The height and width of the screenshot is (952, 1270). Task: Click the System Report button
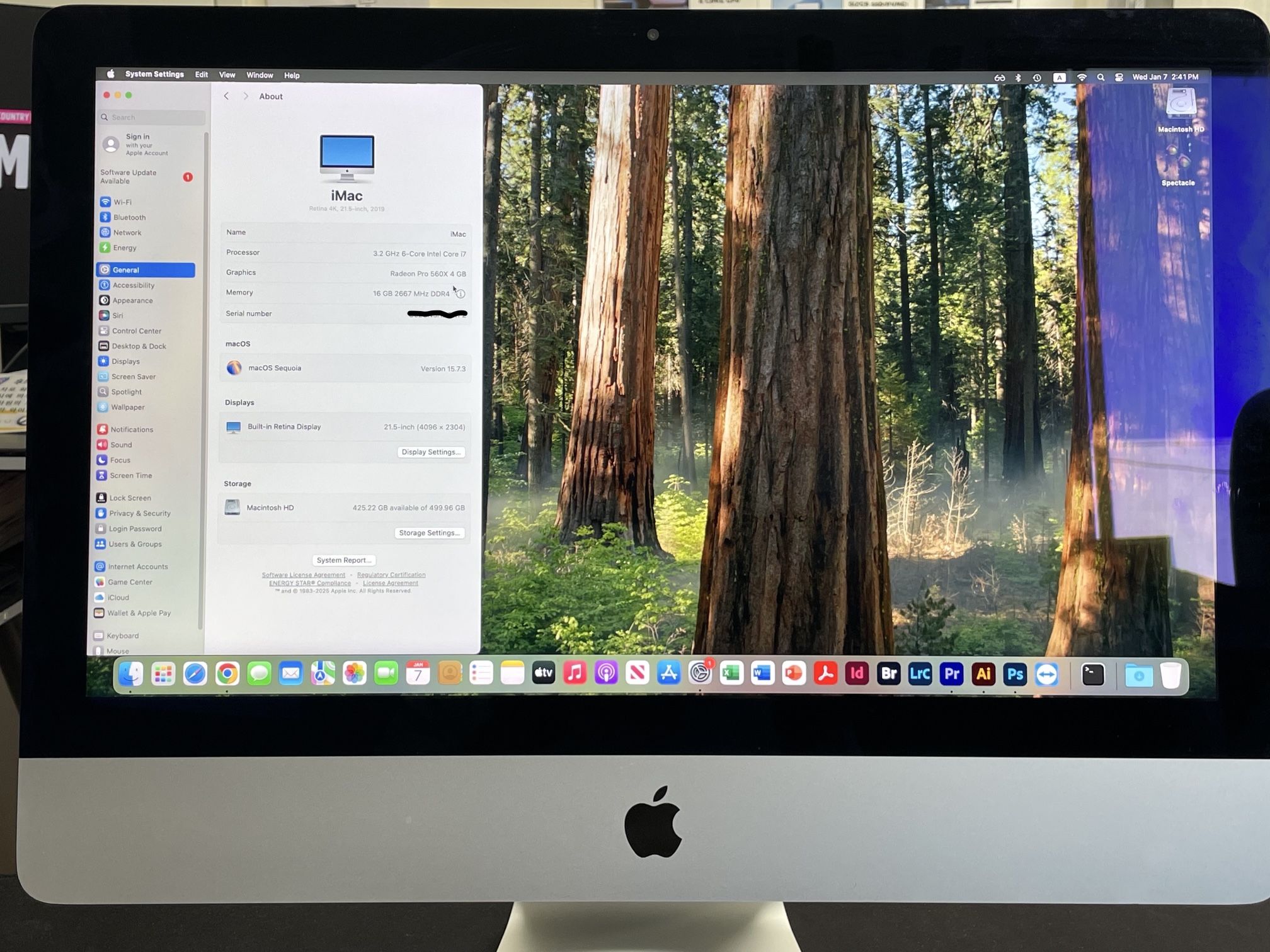coord(343,560)
